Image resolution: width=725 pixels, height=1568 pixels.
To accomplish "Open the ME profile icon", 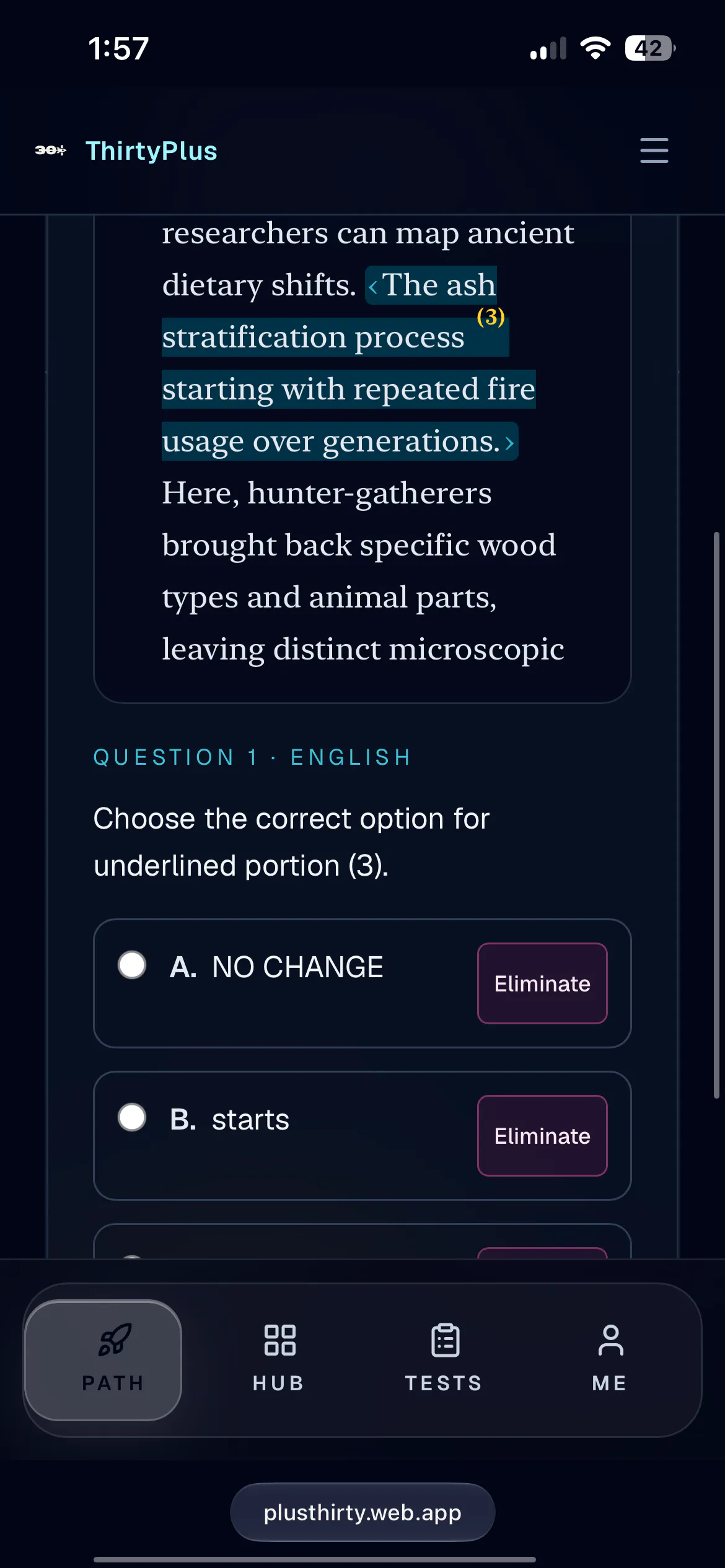I will pyautogui.click(x=610, y=1340).
